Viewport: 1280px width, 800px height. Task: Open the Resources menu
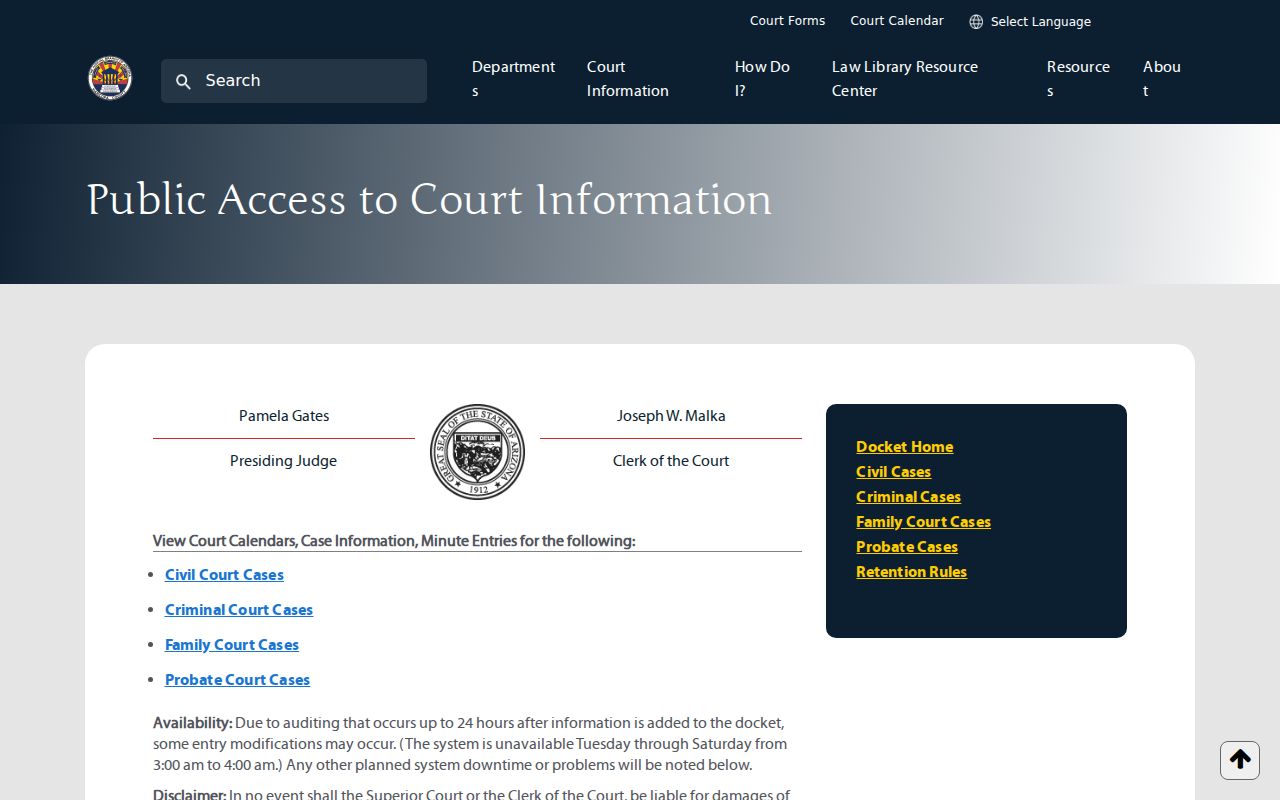click(x=1078, y=79)
